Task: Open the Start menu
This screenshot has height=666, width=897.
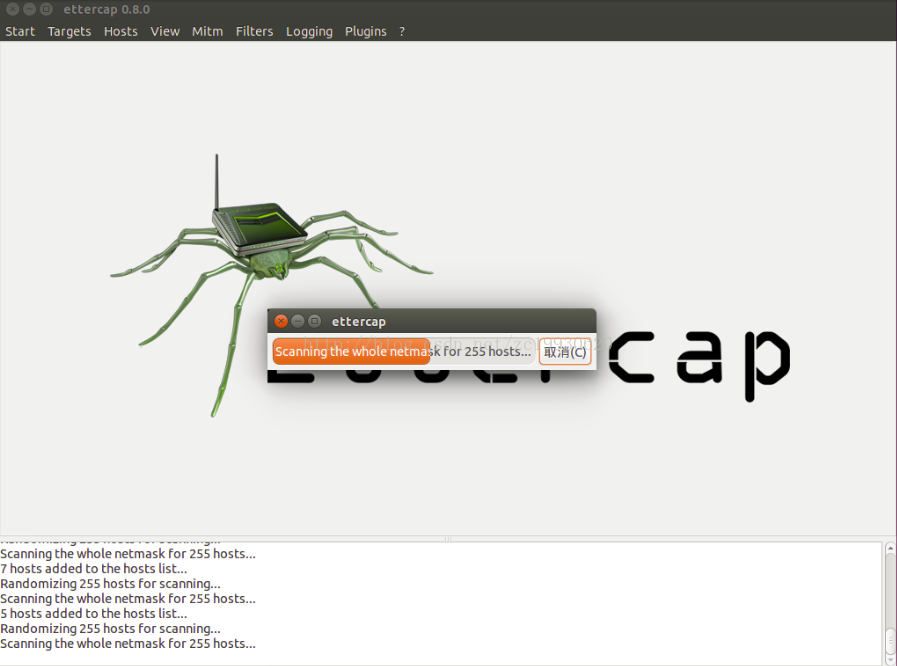Action: pos(20,31)
